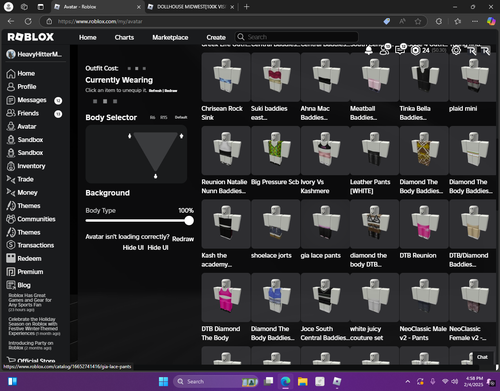This screenshot has width=500, height=391.
Task: Select the DTB Reunion item thumbnail
Action: click(x=424, y=224)
